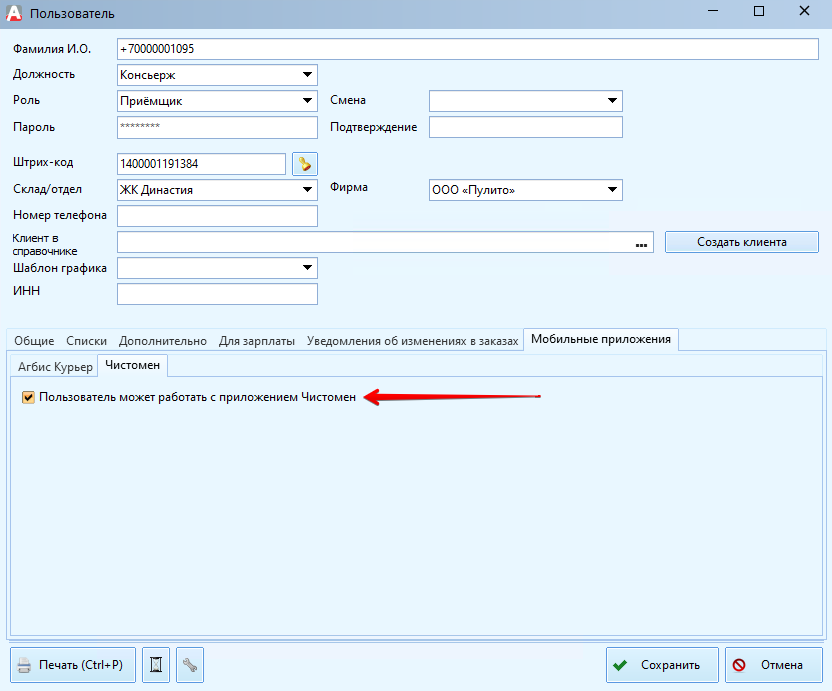This screenshot has width=832, height=691.
Task: Click the barcode generate stamp icon
Action: click(x=304, y=164)
